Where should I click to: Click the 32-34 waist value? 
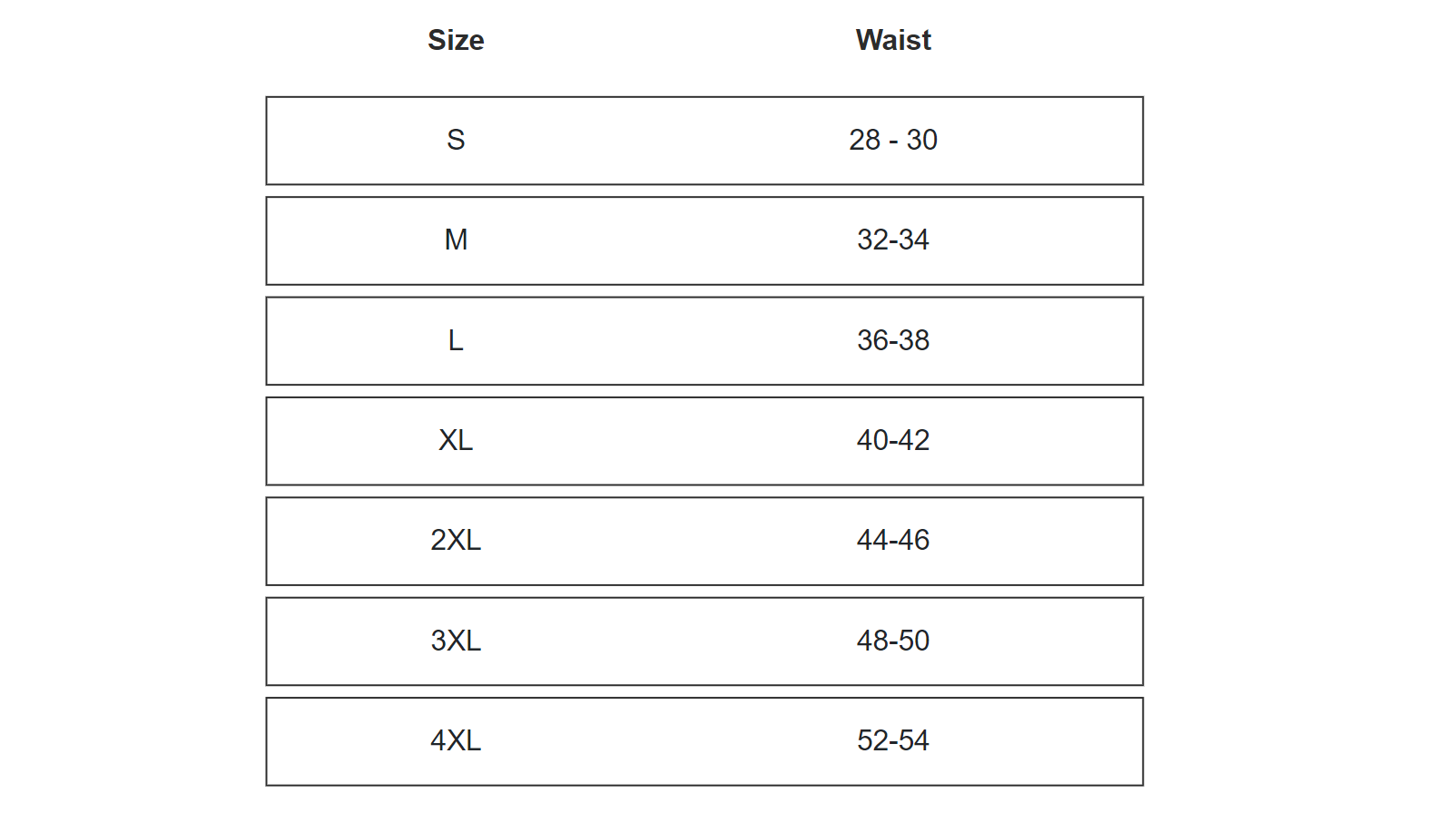coord(893,240)
